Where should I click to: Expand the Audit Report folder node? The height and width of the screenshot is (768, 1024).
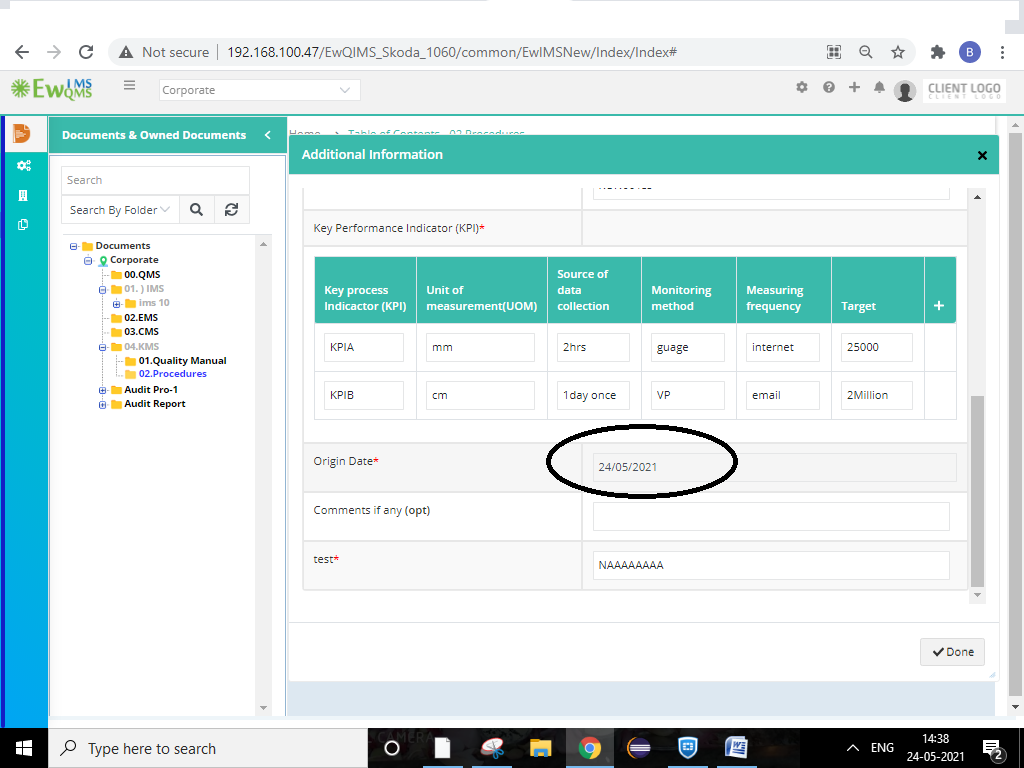point(103,405)
